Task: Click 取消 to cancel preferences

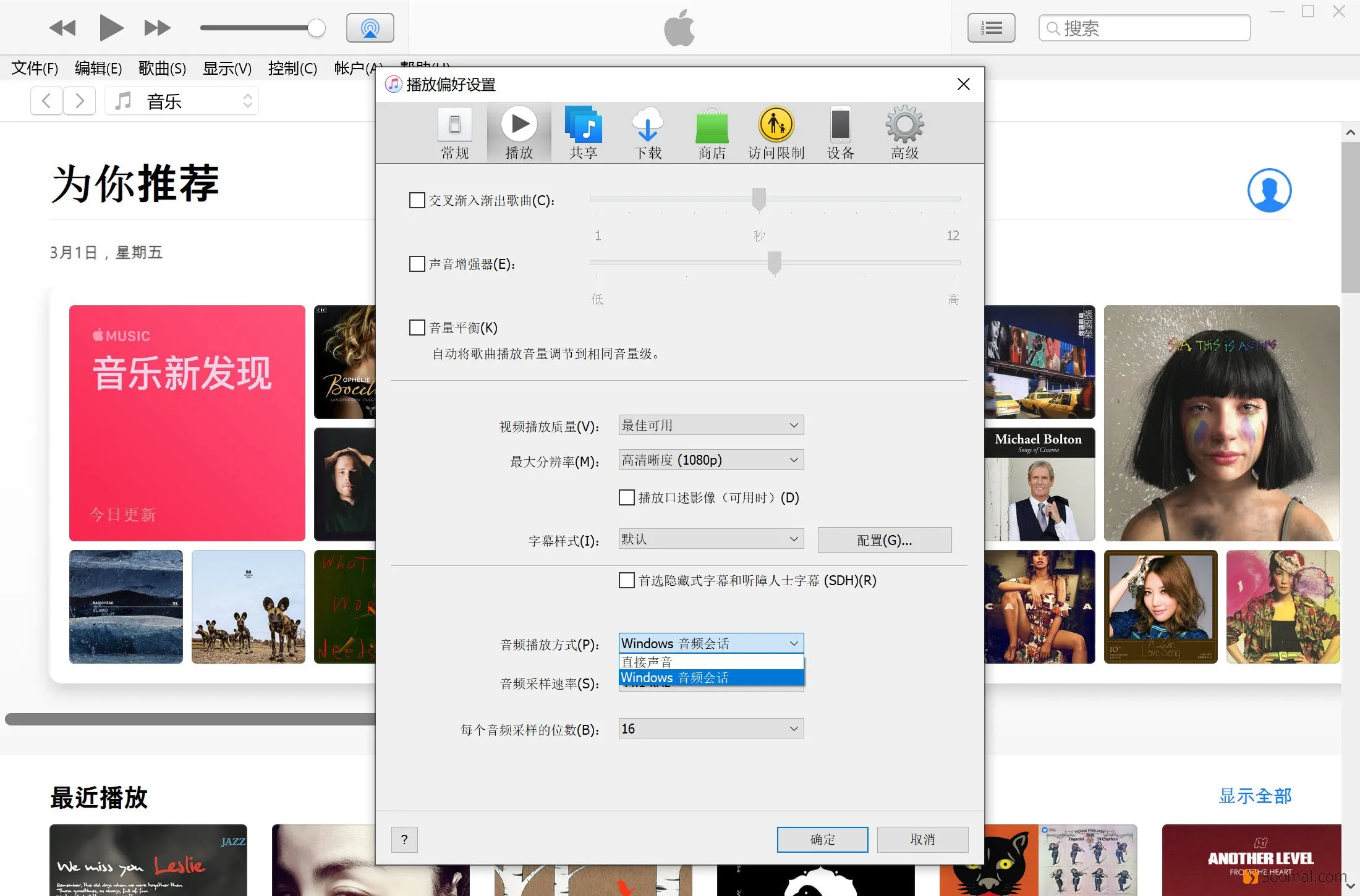Action: [922, 839]
